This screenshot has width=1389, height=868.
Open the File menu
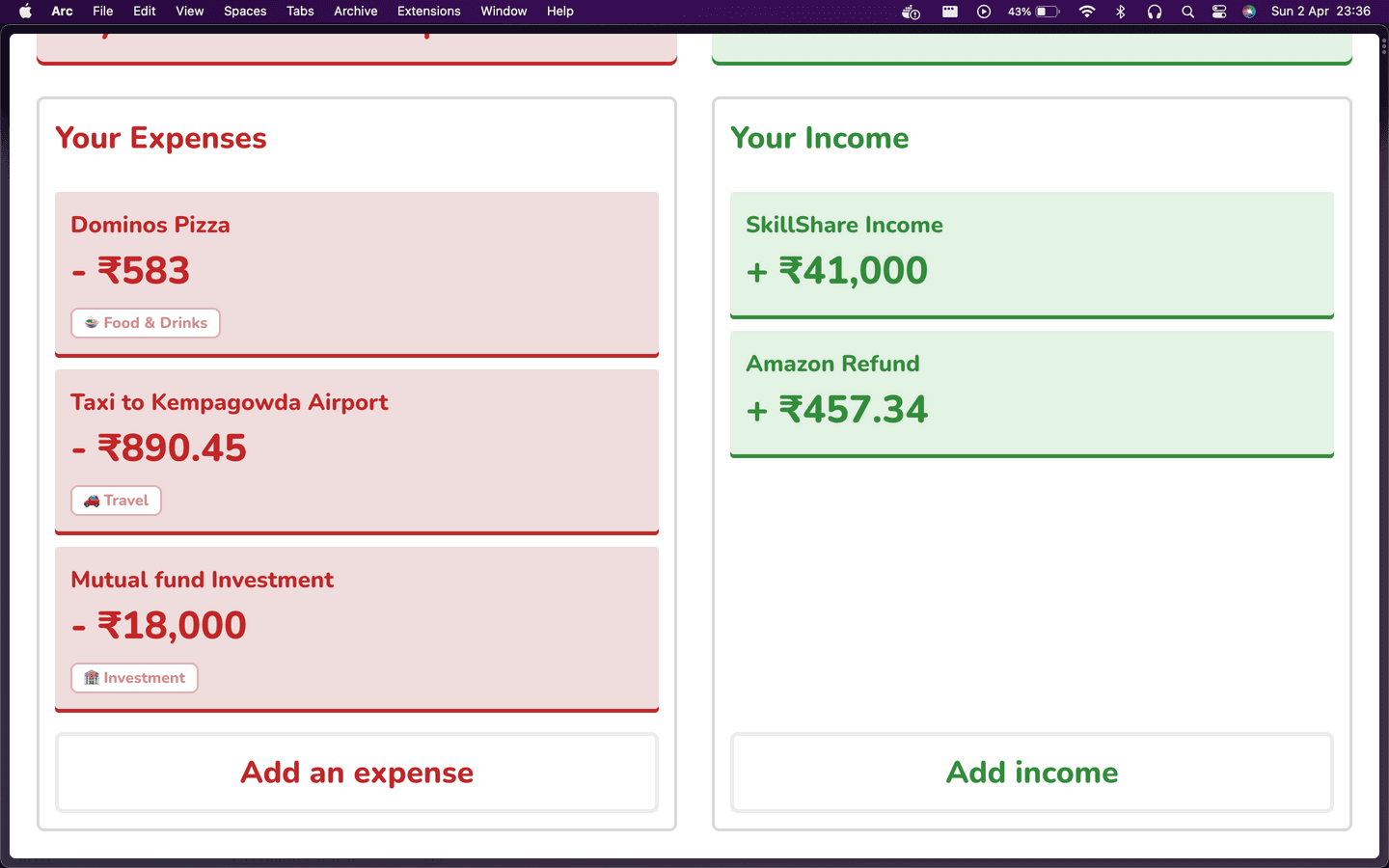[103, 12]
